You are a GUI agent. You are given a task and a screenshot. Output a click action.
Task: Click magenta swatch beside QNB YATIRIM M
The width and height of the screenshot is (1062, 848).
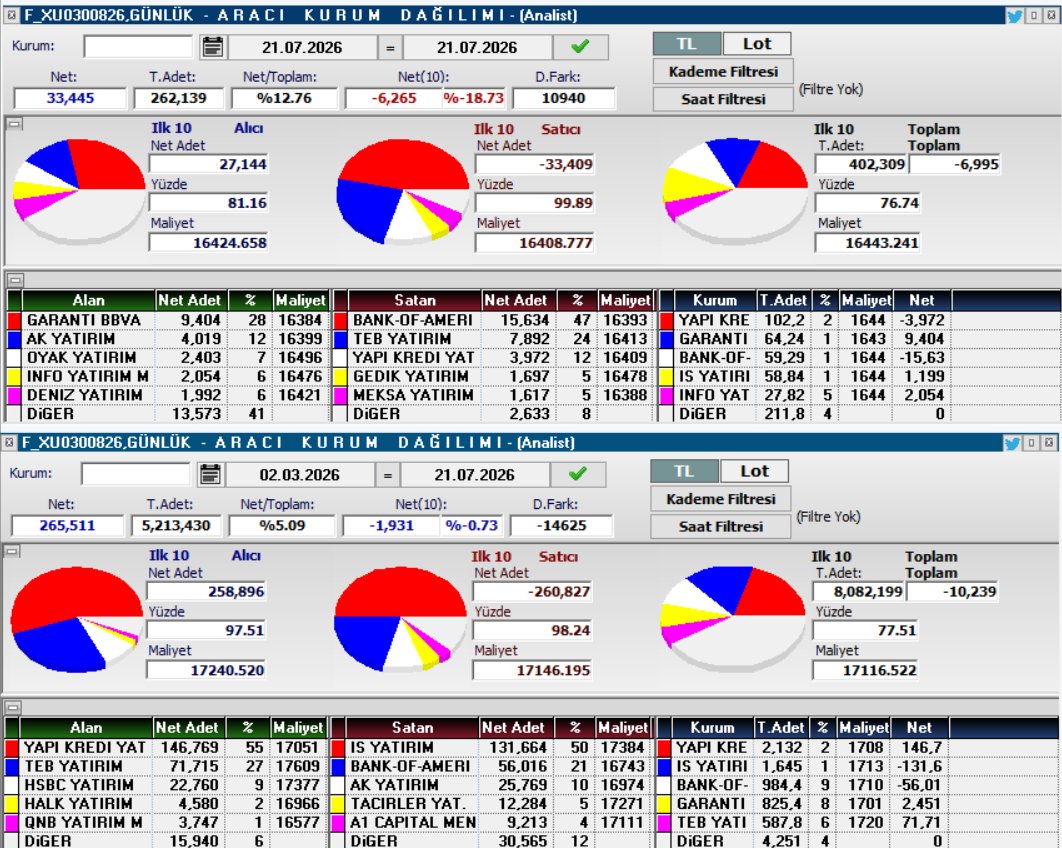(x=12, y=822)
